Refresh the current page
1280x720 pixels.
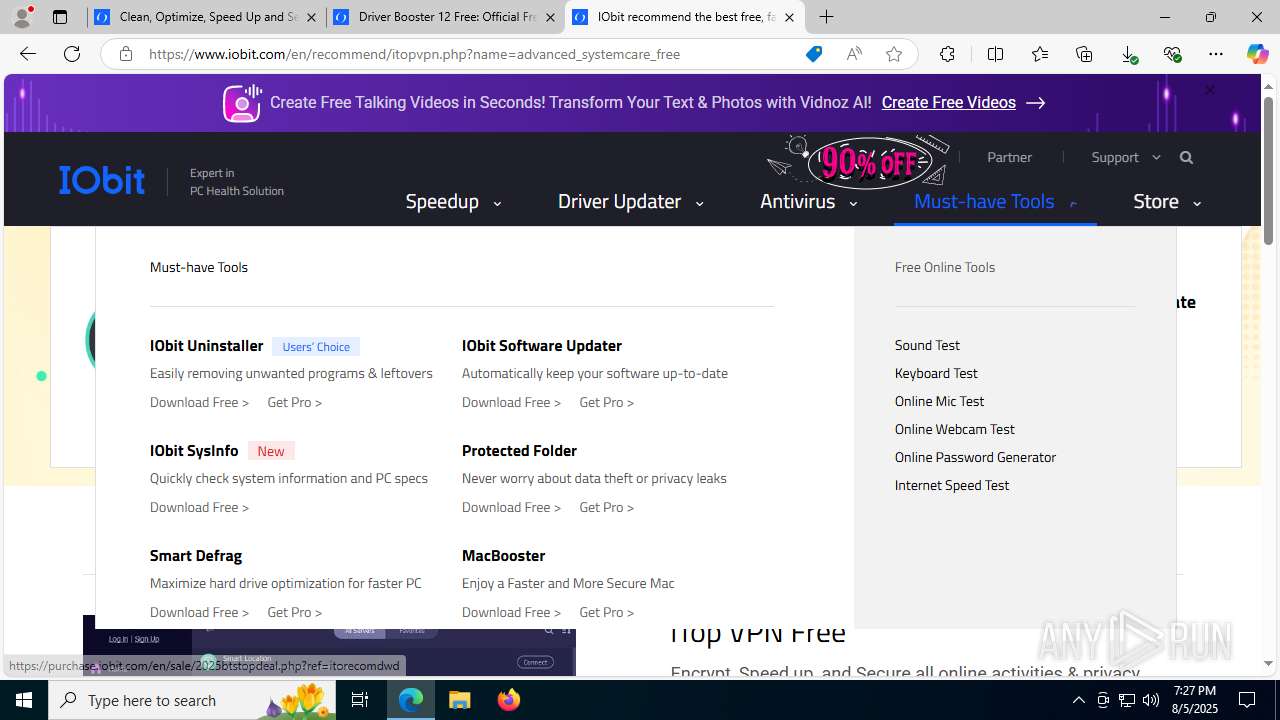[72, 54]
